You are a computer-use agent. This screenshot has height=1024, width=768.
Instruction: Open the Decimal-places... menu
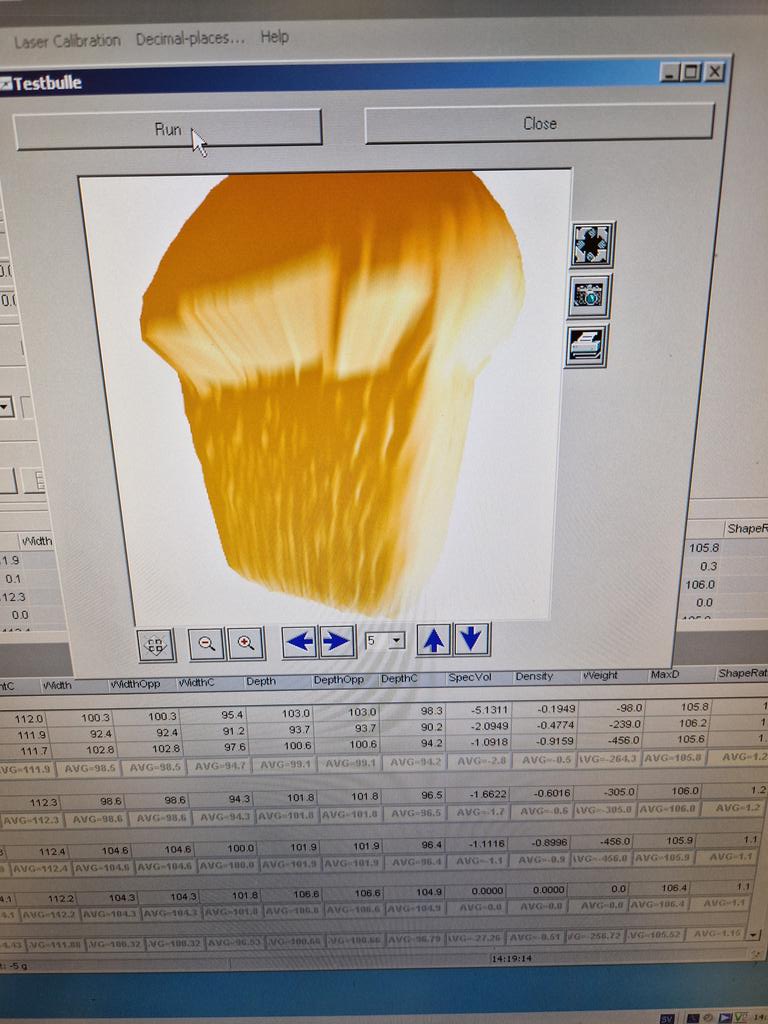190,39
